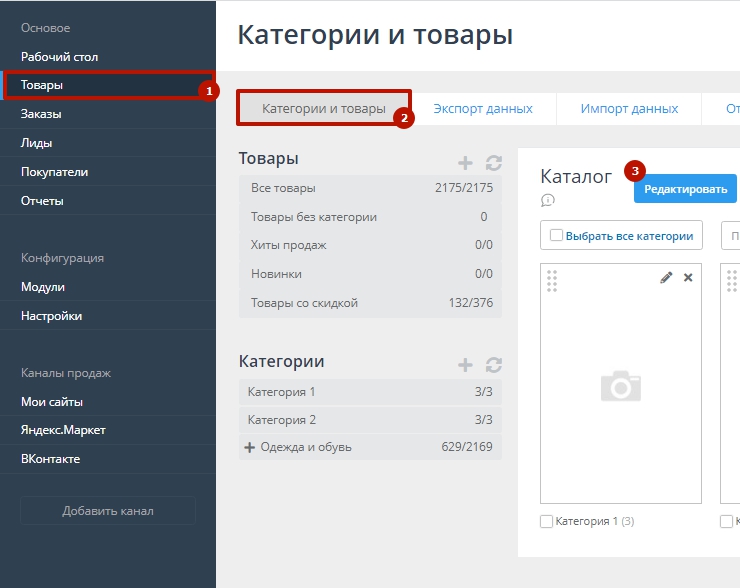The width and height of the screenshot is (740, 588).
Task: Refresh the Категории list with the reload icon
Action: pos(494,365)
